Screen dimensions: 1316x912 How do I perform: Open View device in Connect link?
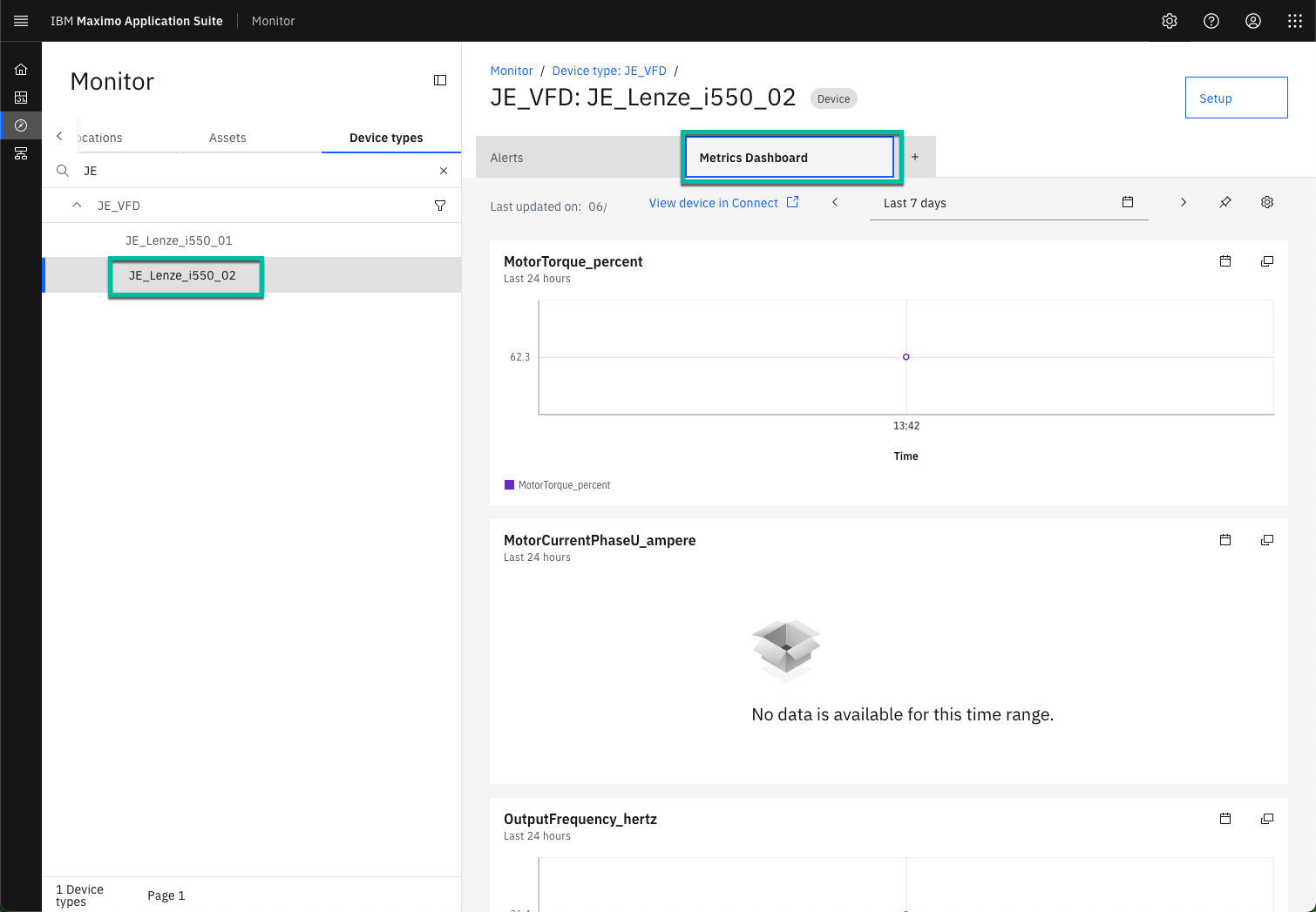tap(723, 203)
